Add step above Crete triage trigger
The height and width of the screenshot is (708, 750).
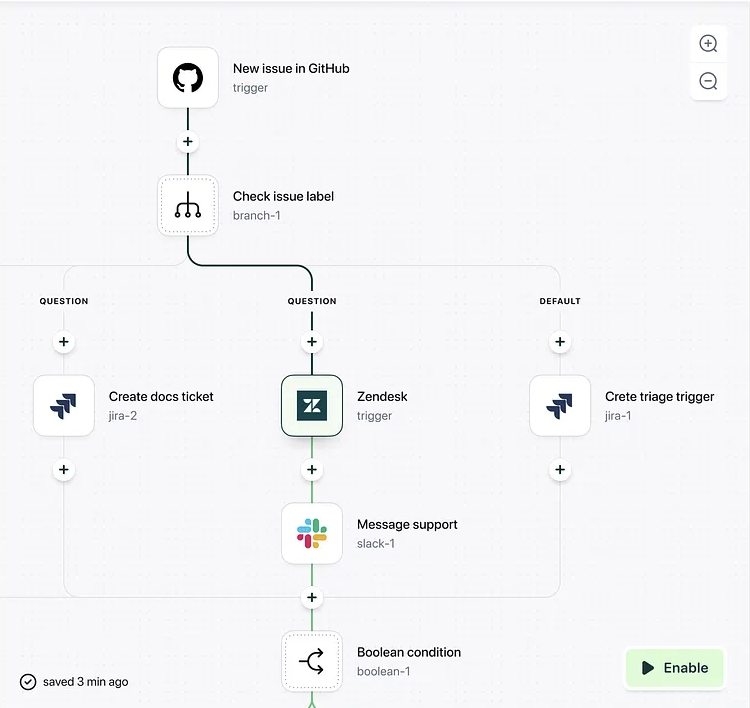(x=560, y=342)
